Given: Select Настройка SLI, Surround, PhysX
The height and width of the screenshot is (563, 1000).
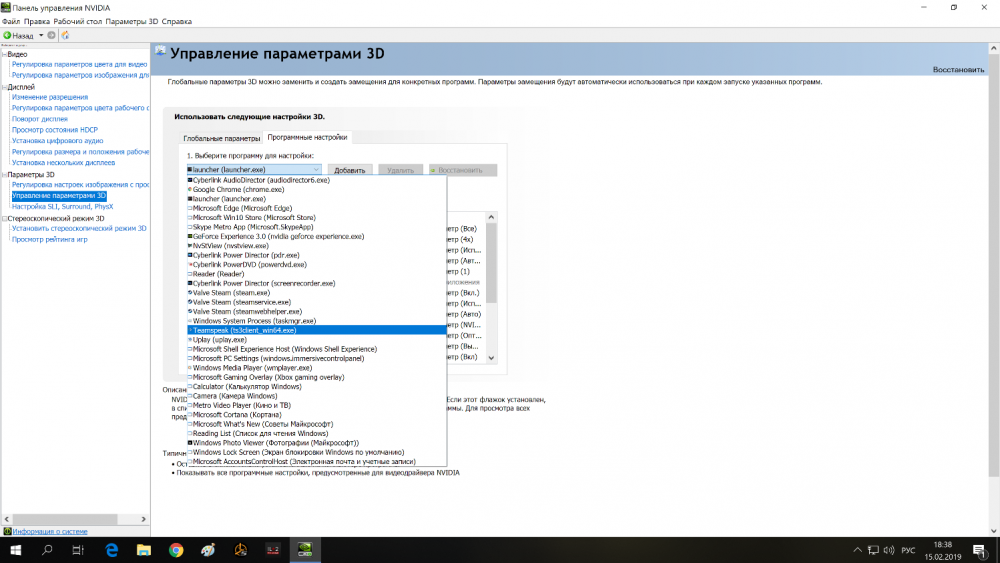Looking at the screenshot, I should click(62, 207).
